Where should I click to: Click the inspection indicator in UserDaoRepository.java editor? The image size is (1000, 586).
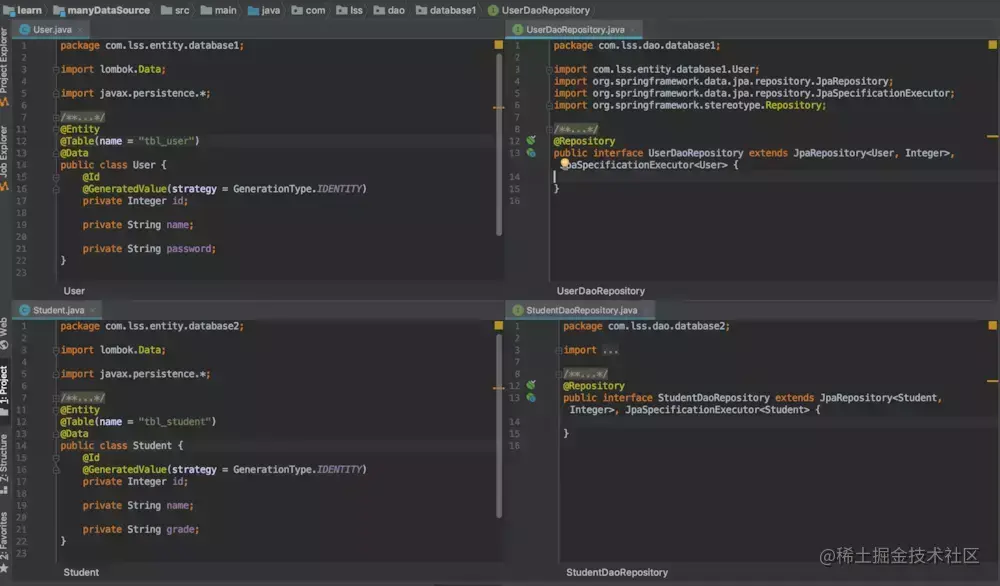point(992,45)
